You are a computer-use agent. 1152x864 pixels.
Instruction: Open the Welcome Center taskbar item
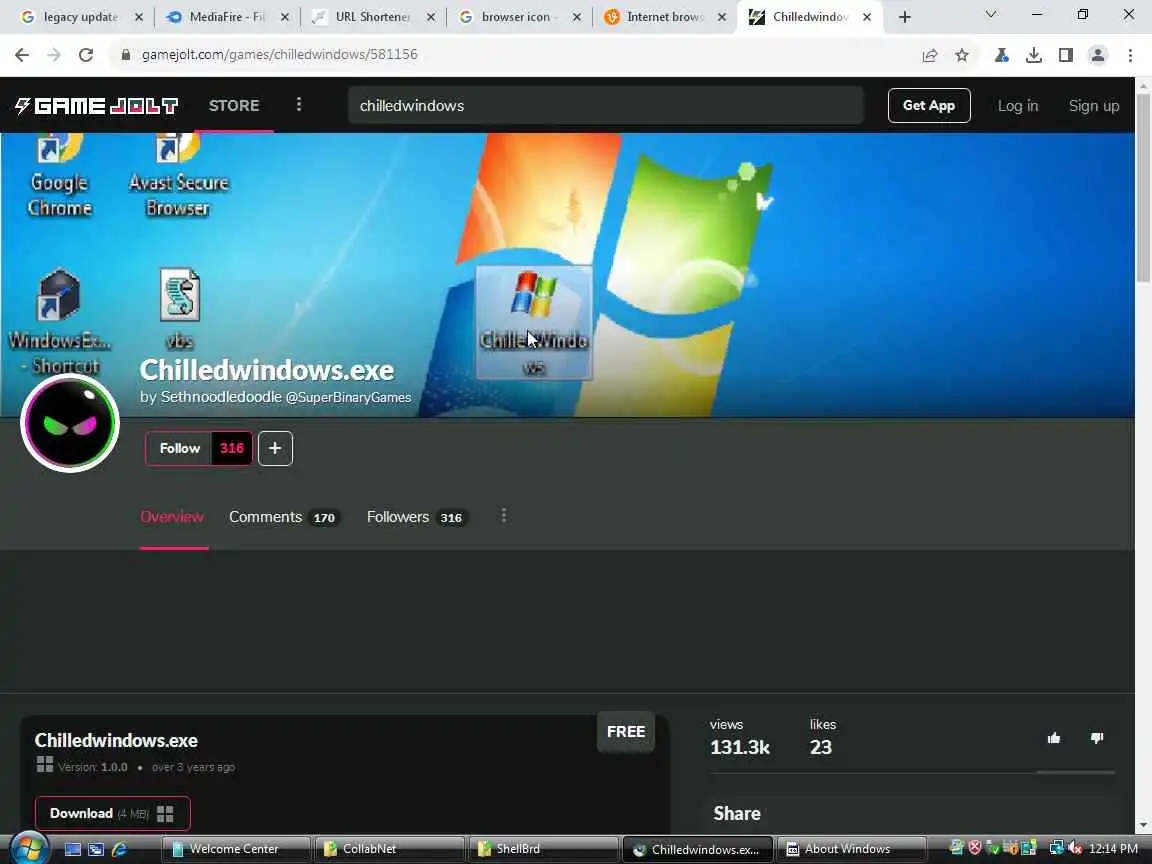tap(235, 849)
